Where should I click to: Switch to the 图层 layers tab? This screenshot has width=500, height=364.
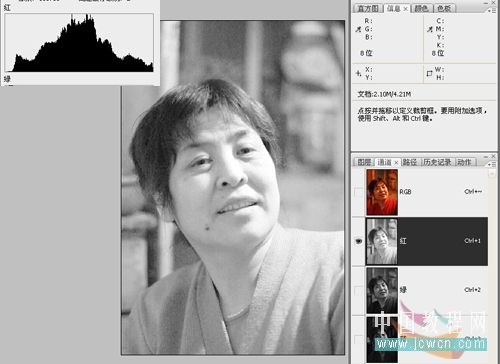click(364, 162)
